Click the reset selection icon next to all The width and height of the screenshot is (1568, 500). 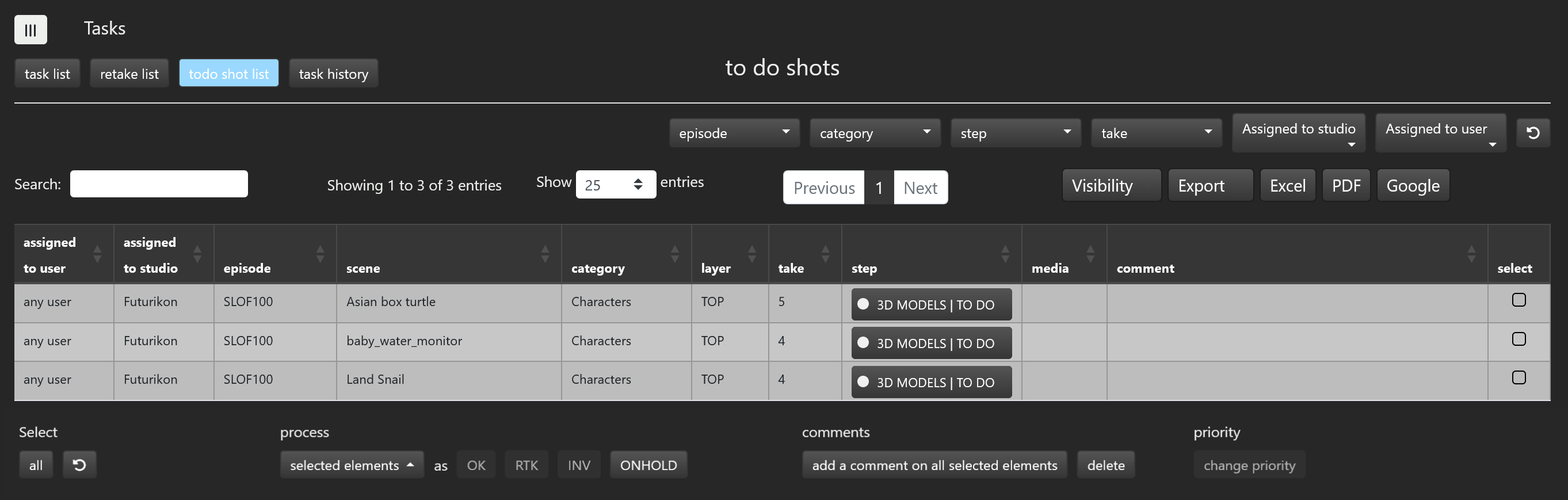pyautogui.click(x=79, y=465)
